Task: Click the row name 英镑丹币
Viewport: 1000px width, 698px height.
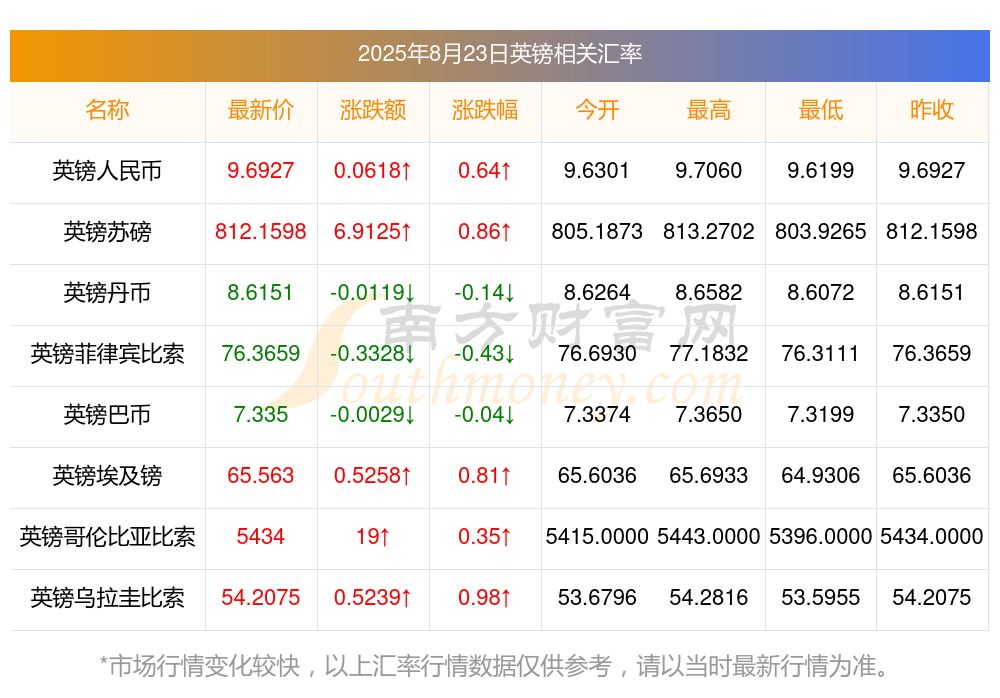Action: pos(107,293)
